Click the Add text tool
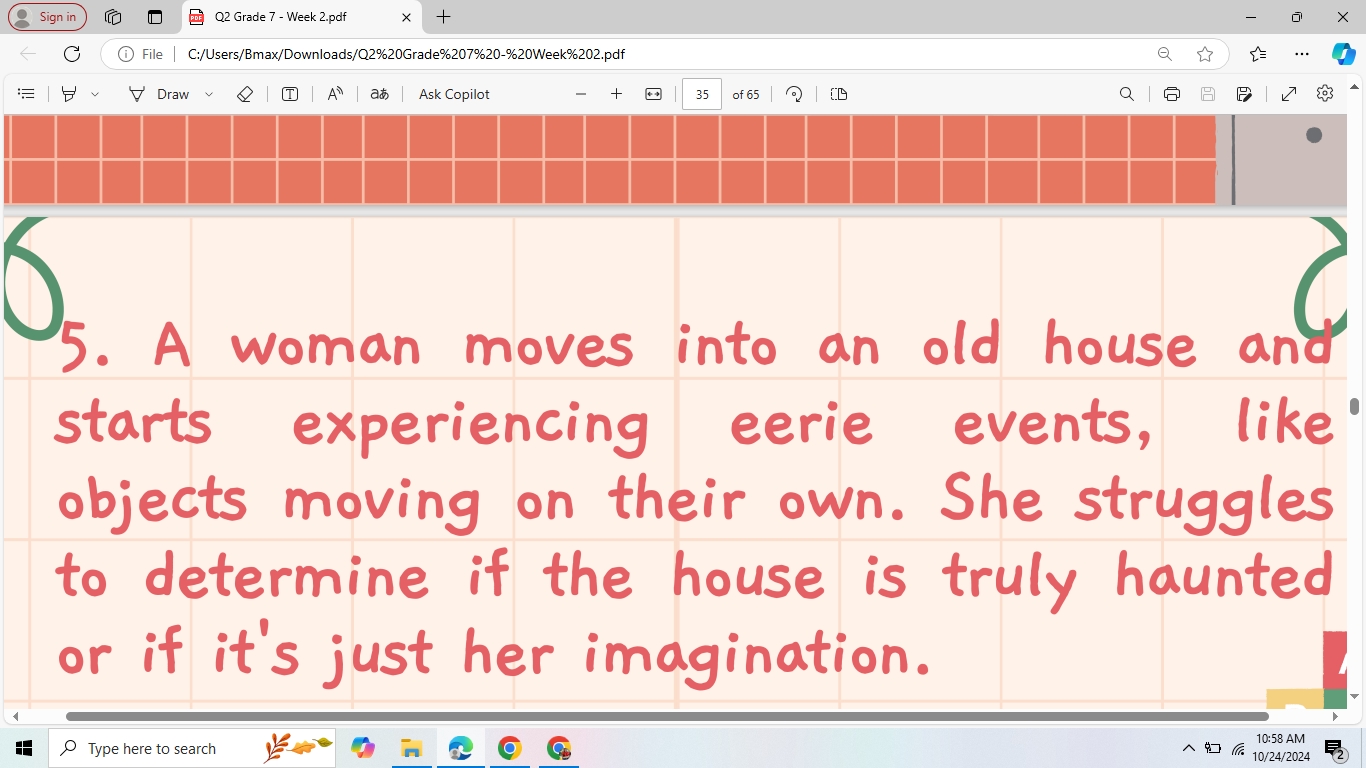 tap(290, 94)
